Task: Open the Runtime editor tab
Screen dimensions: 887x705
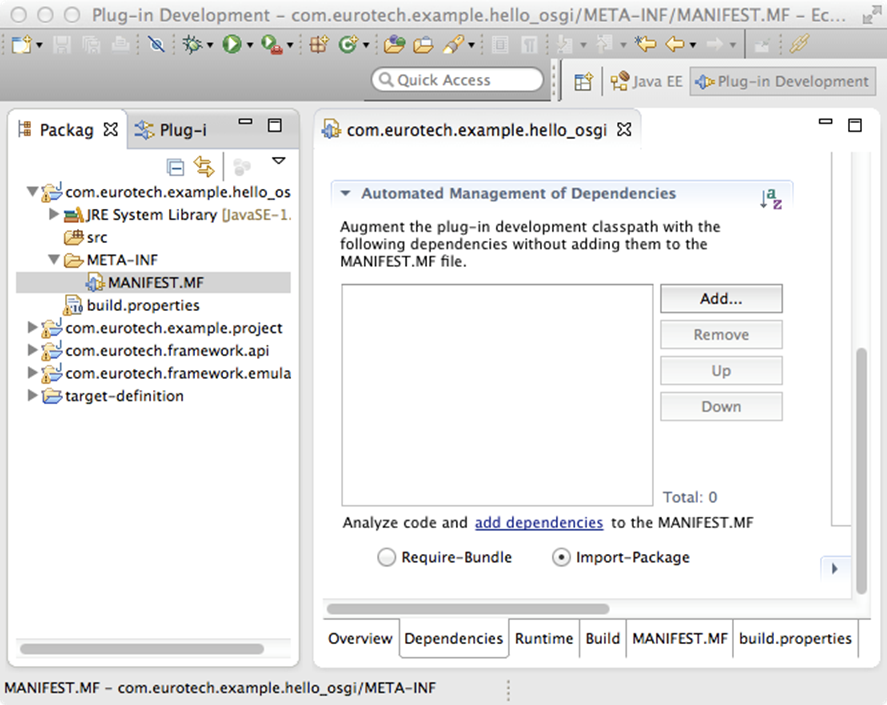Action: point(544,638)
